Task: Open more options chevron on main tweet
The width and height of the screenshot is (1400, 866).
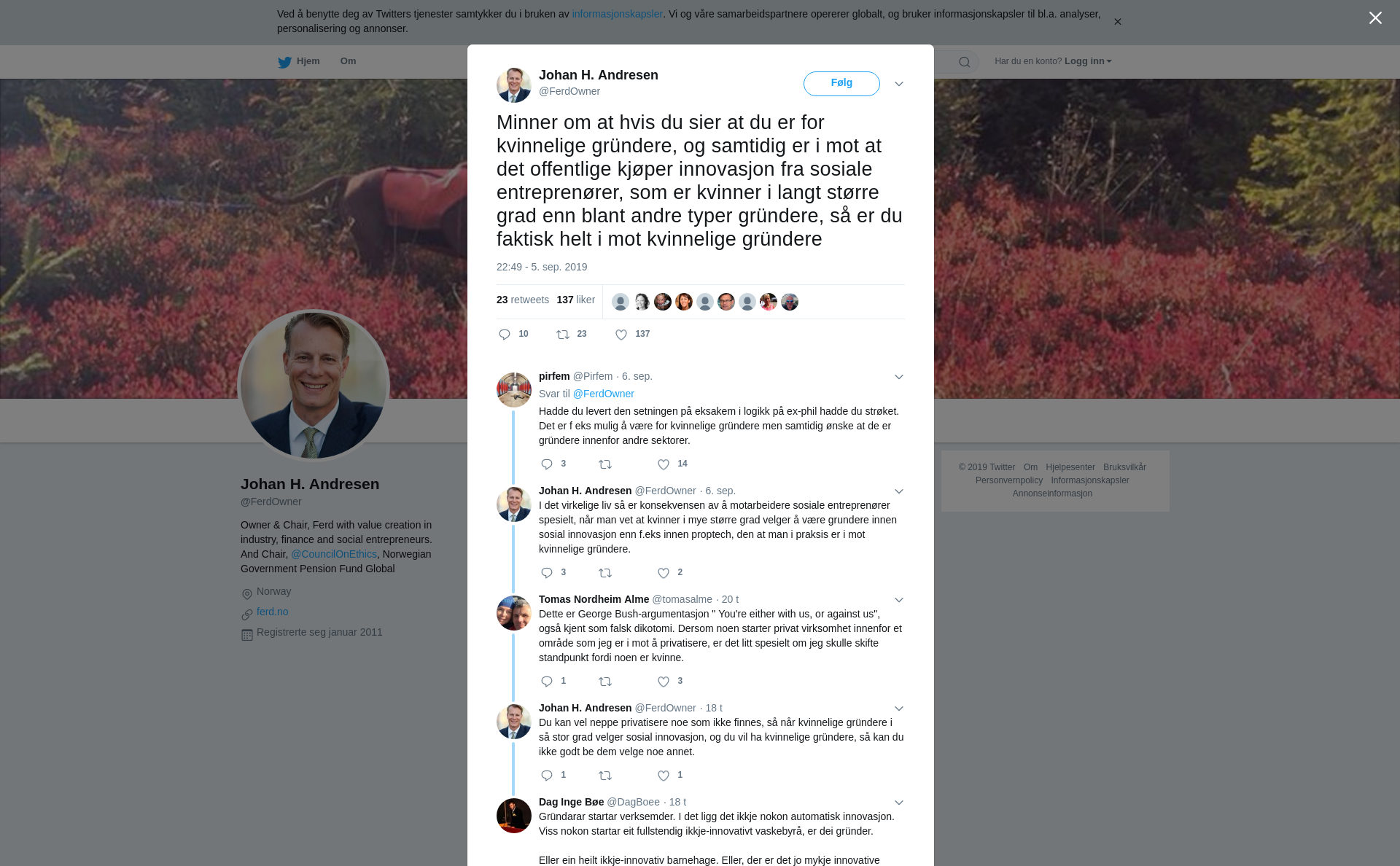Action: pos(899,85)
